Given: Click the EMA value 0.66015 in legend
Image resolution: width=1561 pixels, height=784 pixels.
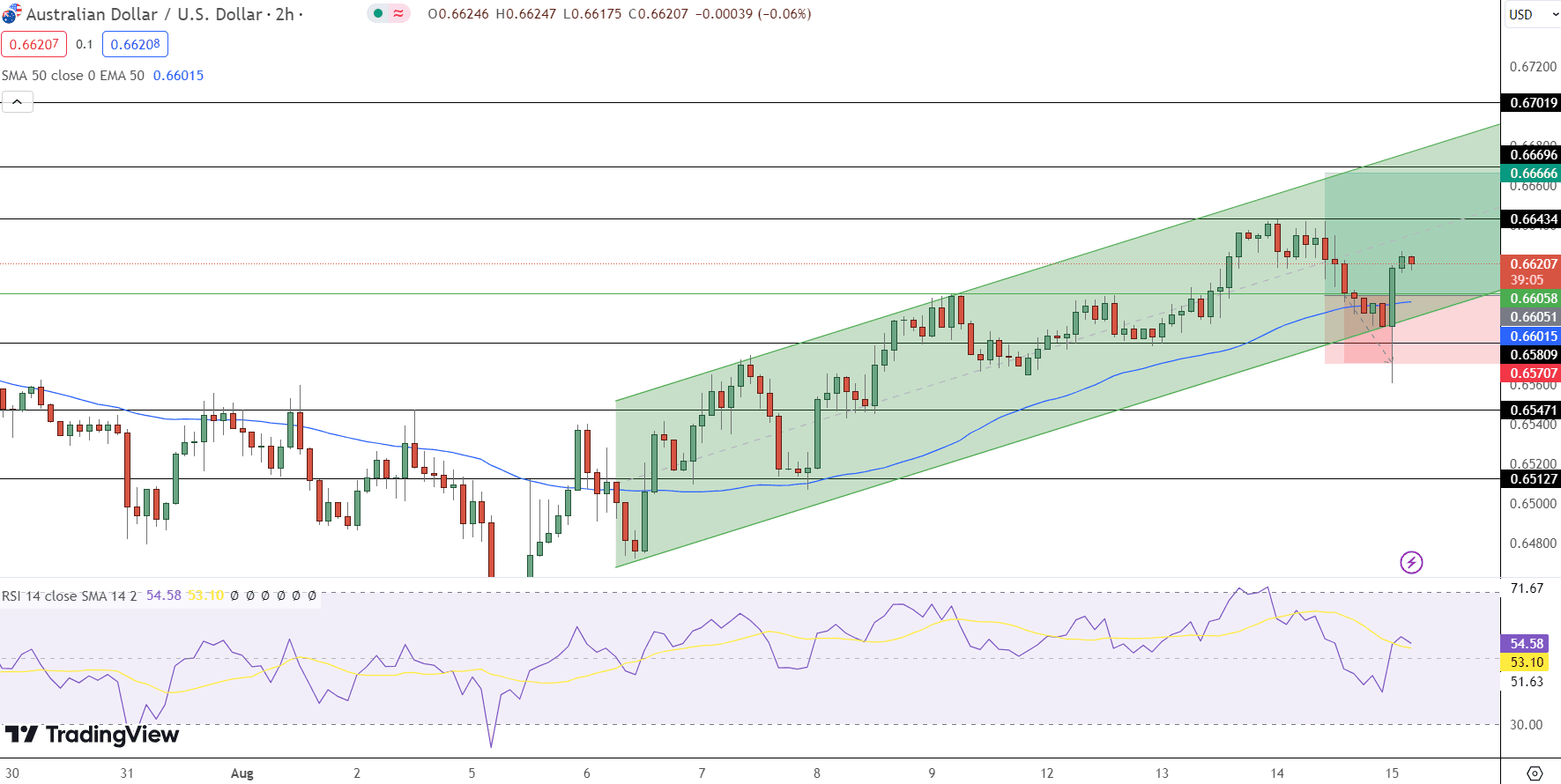Looking at the screenshot, I should tap(178, 76).
